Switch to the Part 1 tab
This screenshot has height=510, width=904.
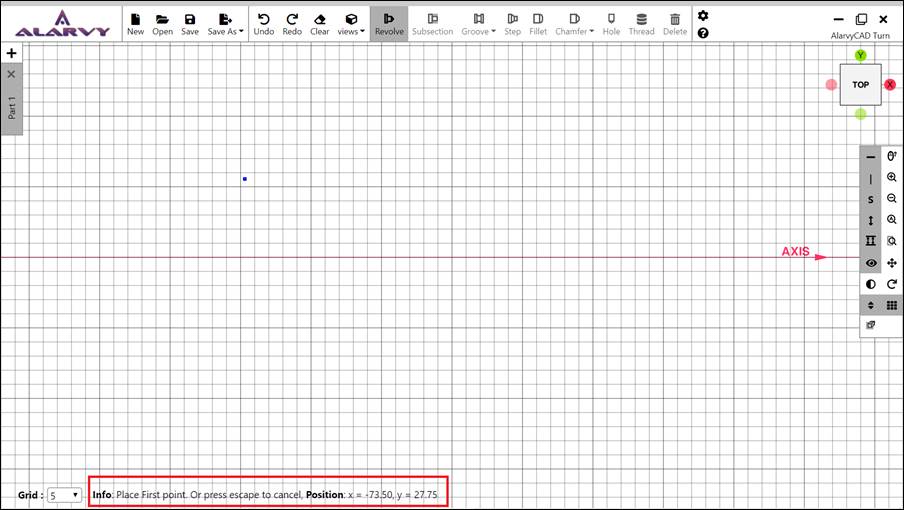click(x=12, y=108)
